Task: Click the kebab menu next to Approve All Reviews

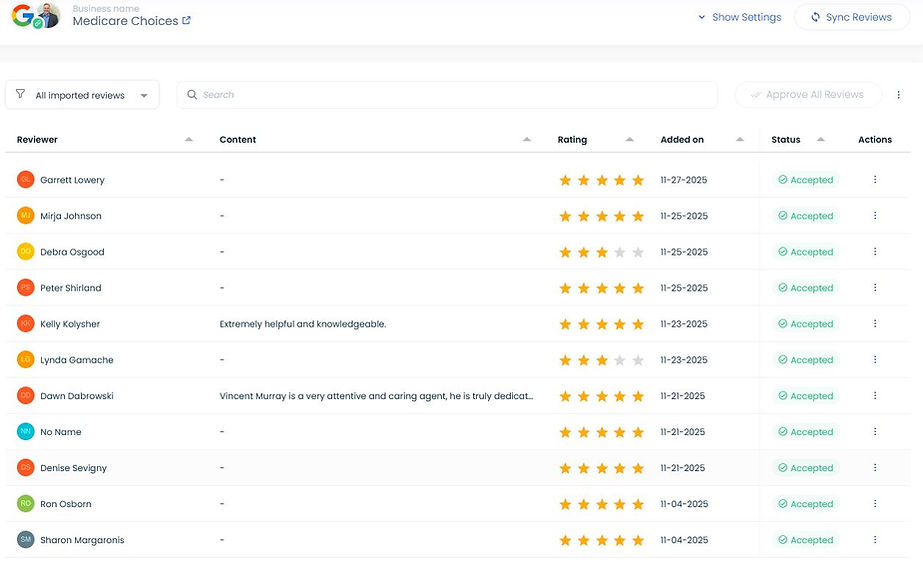Action: (x=899, y=95)
